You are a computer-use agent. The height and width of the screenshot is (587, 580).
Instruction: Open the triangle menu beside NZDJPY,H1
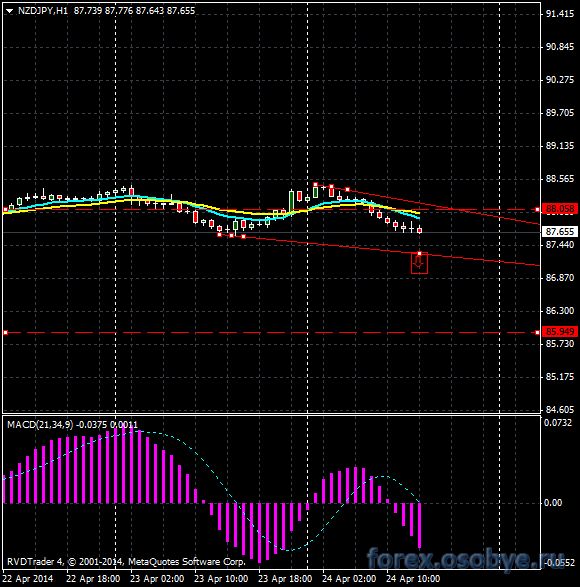9,11
